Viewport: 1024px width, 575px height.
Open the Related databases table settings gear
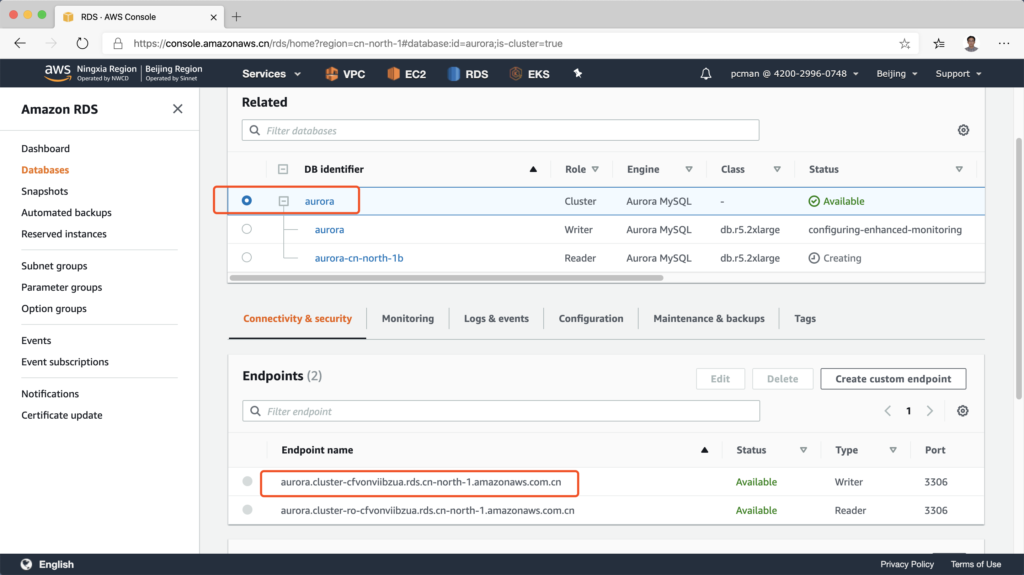(x=963, y=130)
